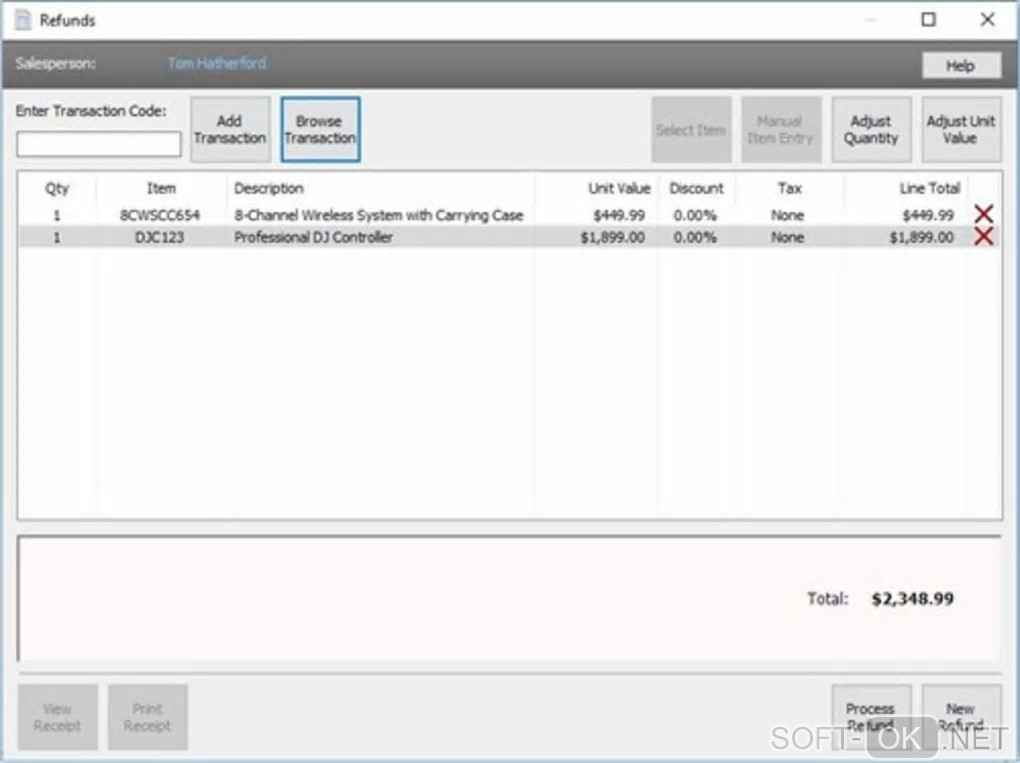Viewport: 1020px width, 763px height.
Task: Click discount cell of 8CWSCC654 row
Action: coord(695,215)
